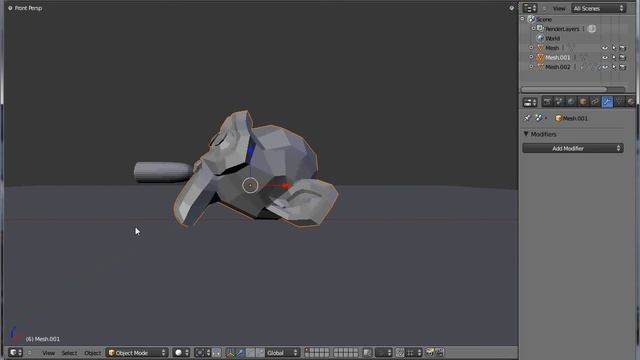Image resolution: width=640 pixels, height=360 pixels.
Task: Collapse the Modifiers panel triangle
Action: [526, 134]
